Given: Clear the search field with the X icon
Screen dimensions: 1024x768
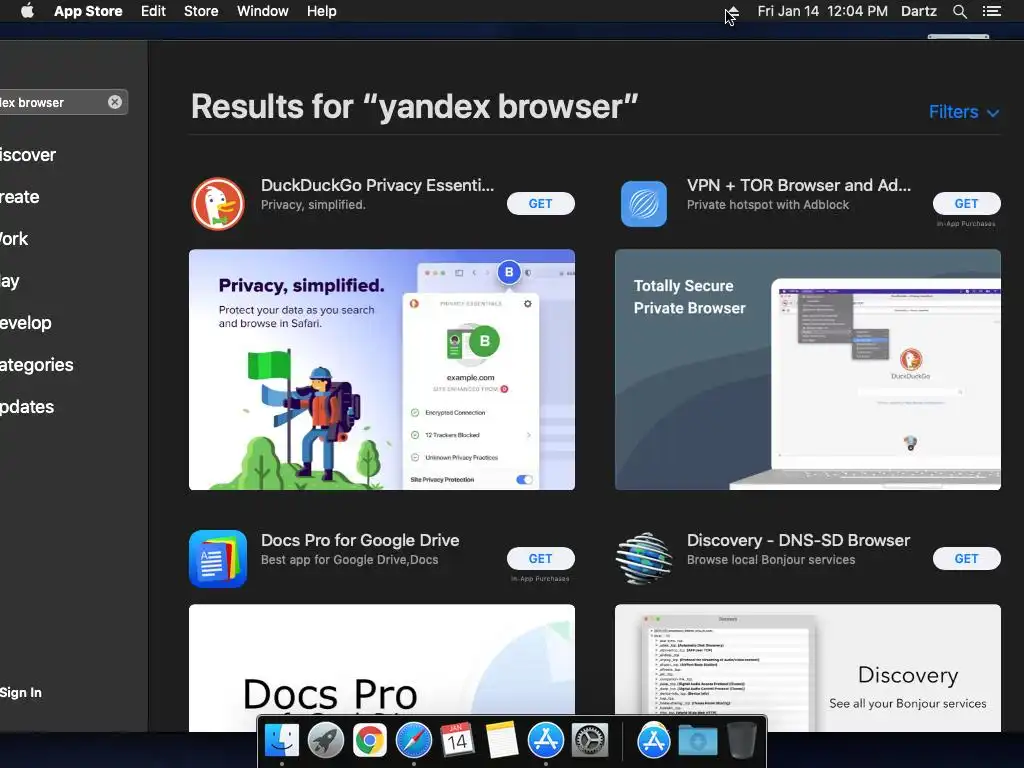Looking at the screenshot, I should coord(115,102).
